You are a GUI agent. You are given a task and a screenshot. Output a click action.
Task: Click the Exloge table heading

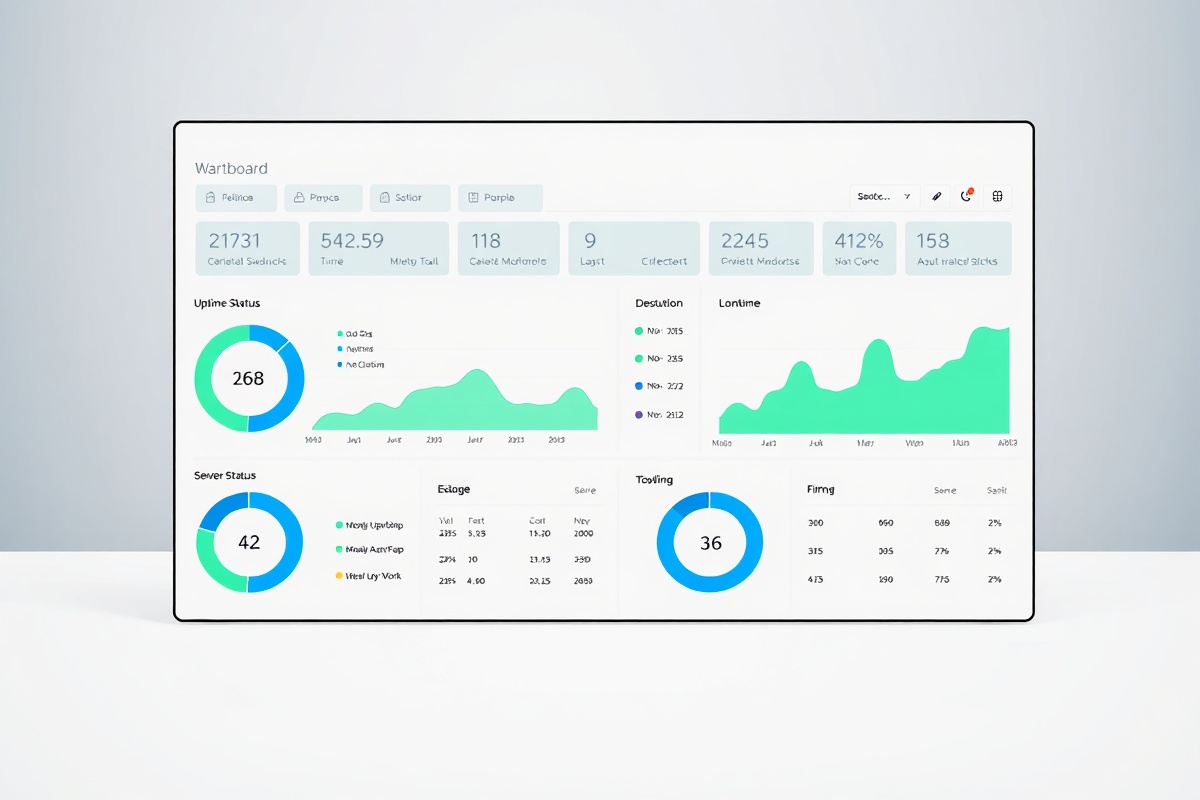point(454,490)
